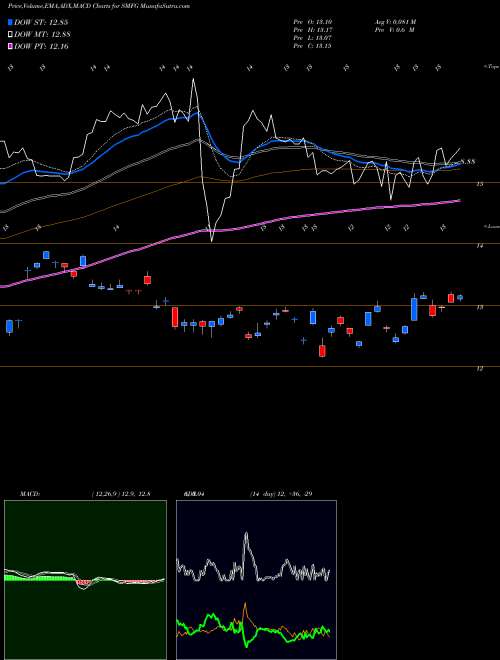
Task: Click the MACD parameters and values text
Action: click(x=119, y=494)
